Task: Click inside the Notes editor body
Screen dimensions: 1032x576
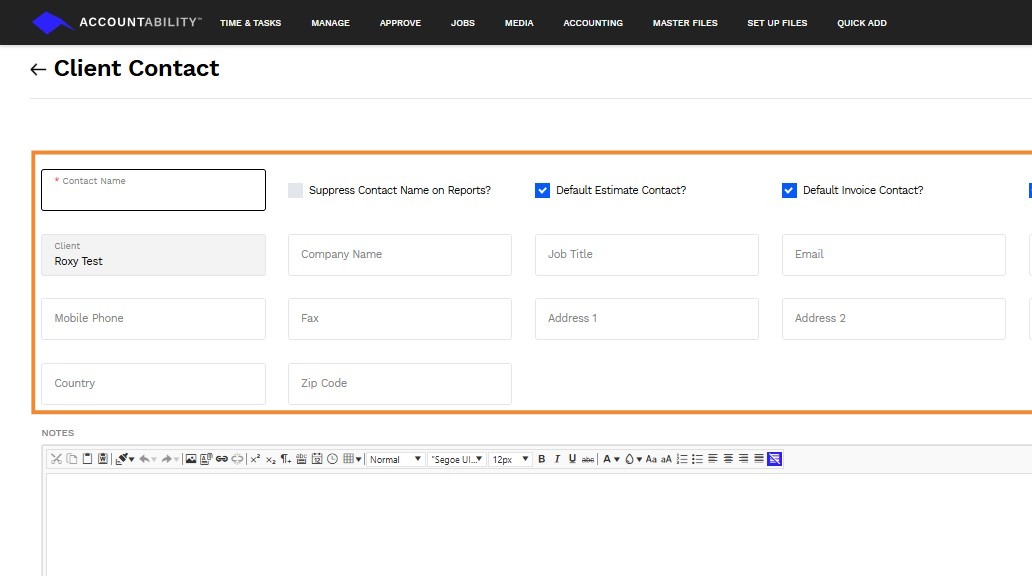Action: pos(538,525)
